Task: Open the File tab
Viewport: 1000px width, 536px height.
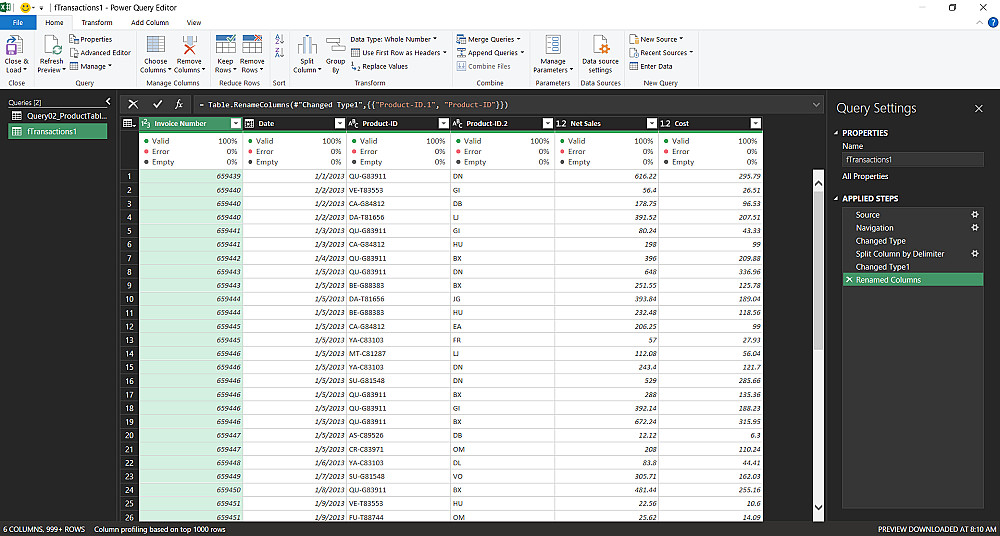Action: (18, 22)
